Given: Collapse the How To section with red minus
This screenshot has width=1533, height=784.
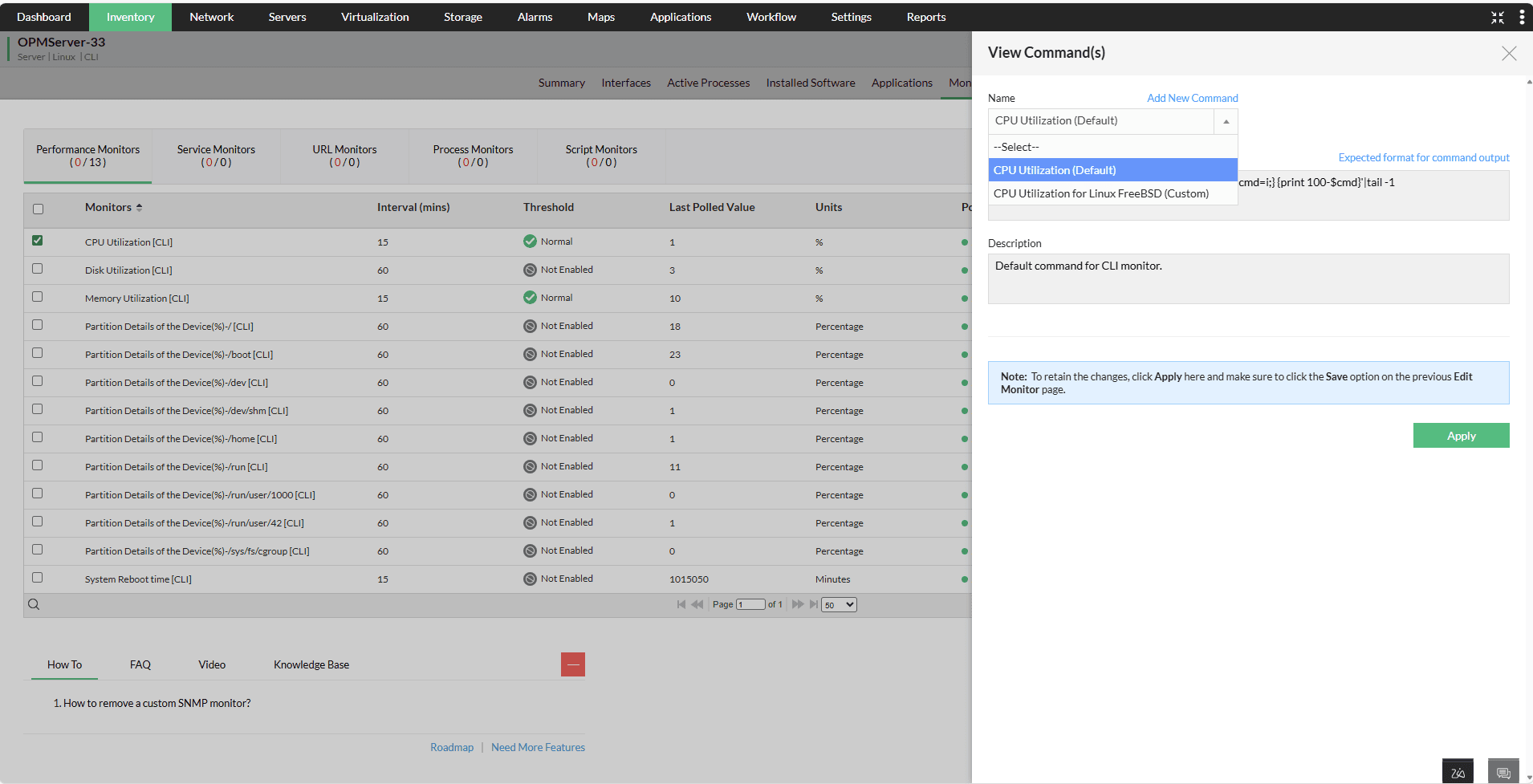Looking at the screenshot, I should 572,664.
